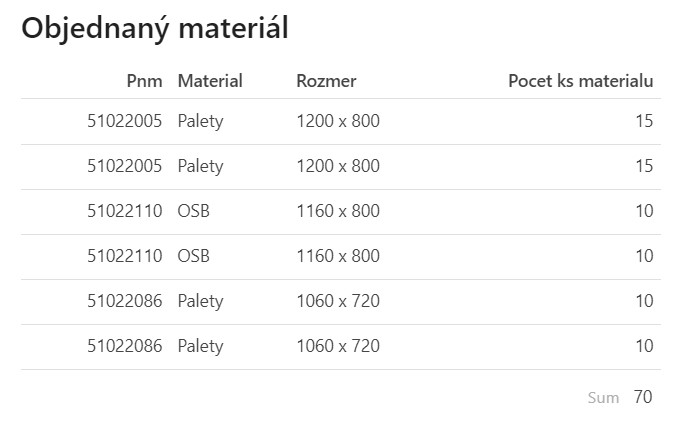
Task: Click 1160 x 800 in the second OSB row
Action: (x=338, y=256)
